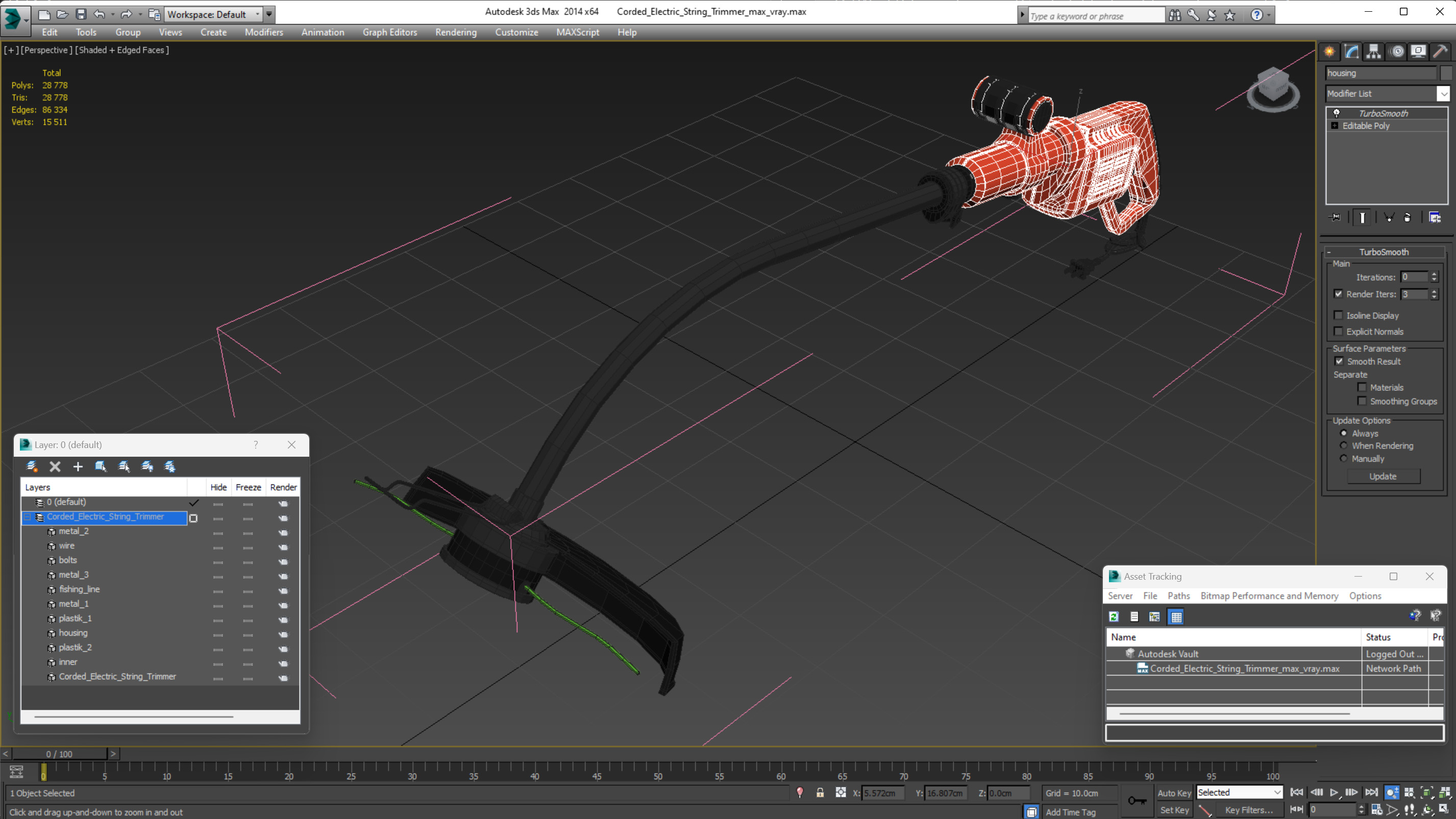1456x819 pixels.
Task: Click Add Selected Objects plus icon
Action: tap(78, 466)
